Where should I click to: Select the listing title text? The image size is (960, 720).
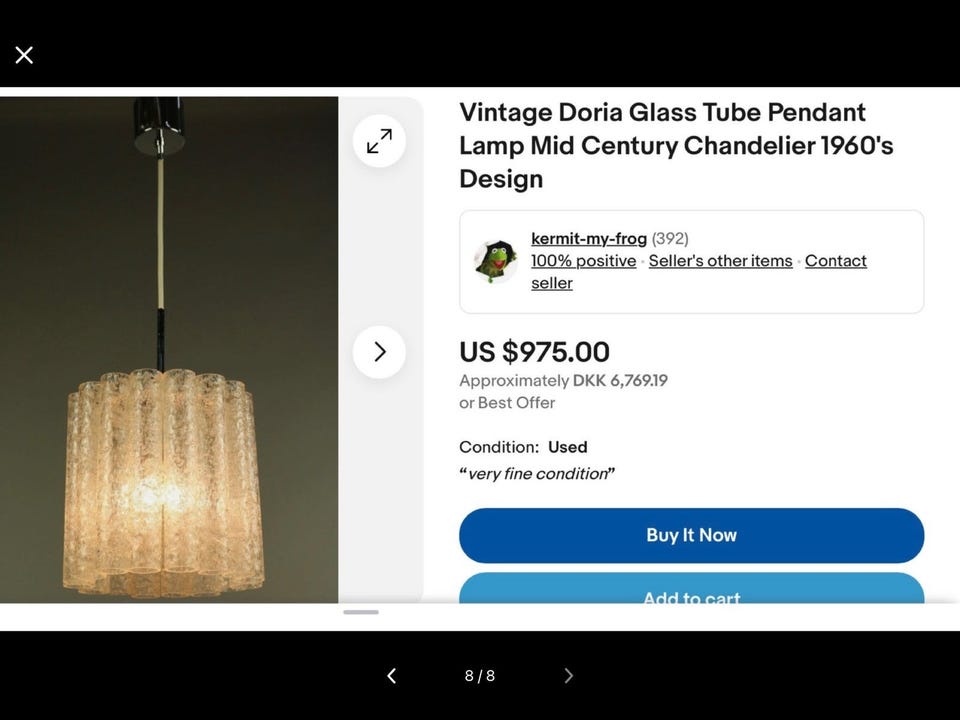point(676,146)
